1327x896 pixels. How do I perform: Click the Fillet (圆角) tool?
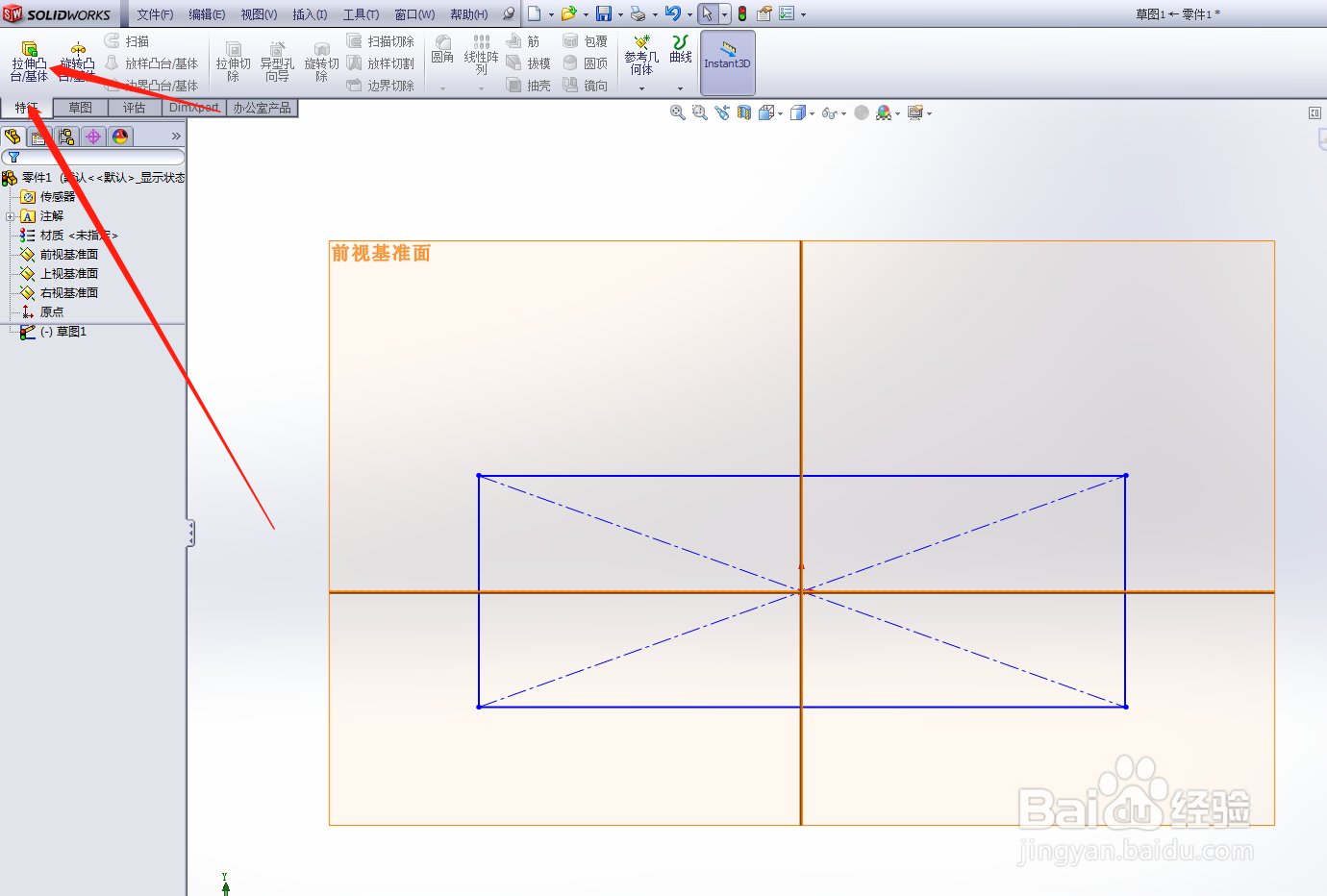[442, 50]
